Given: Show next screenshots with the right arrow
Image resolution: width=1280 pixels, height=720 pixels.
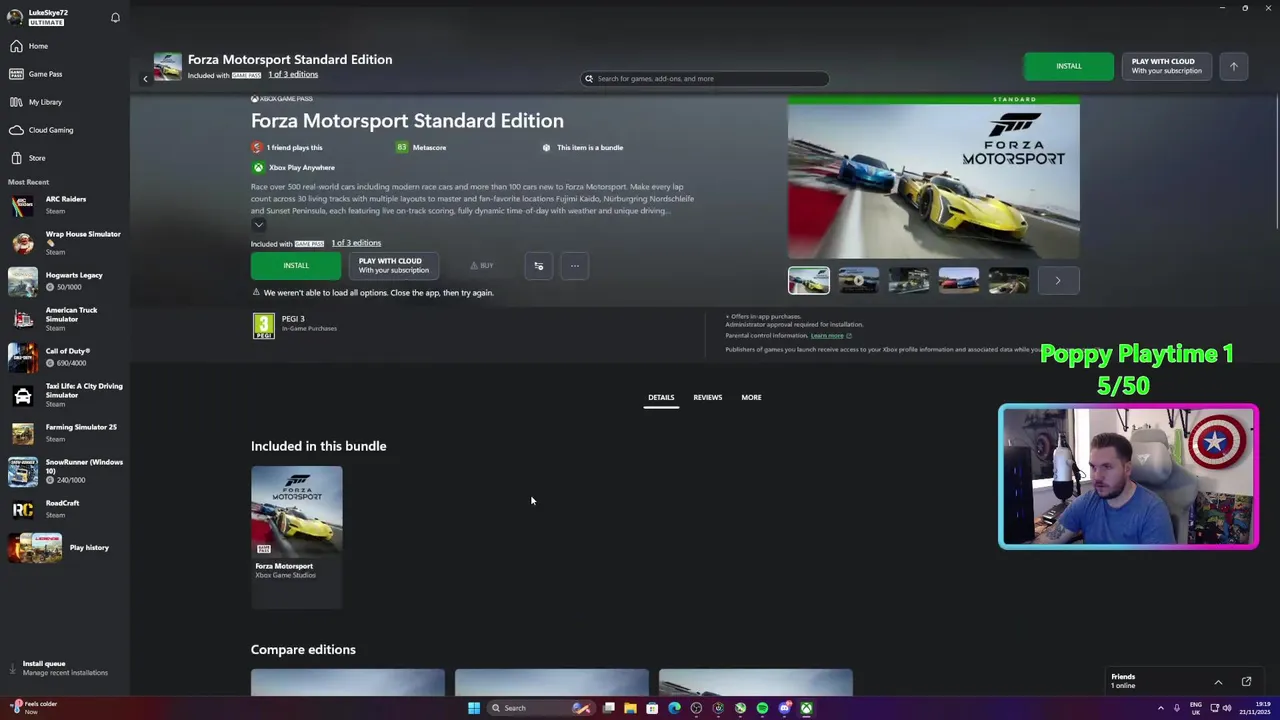Looking at the screenshot, I should [x=1058, y=281].
